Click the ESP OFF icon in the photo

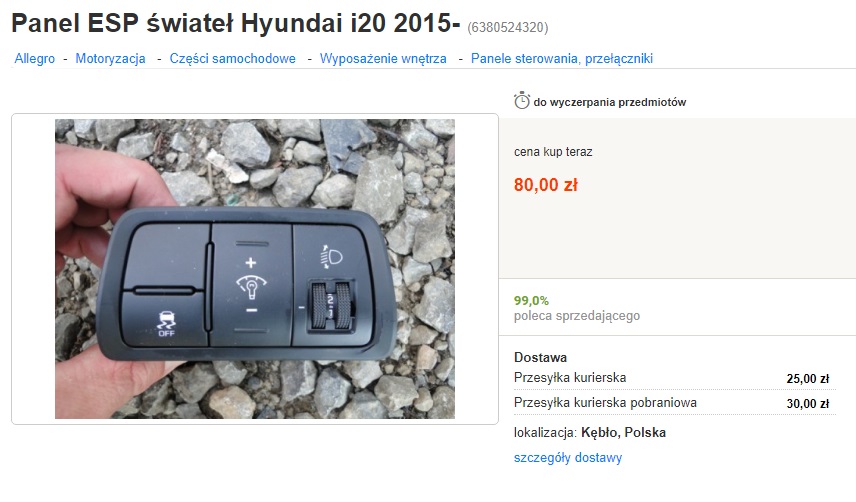point(166,323)
